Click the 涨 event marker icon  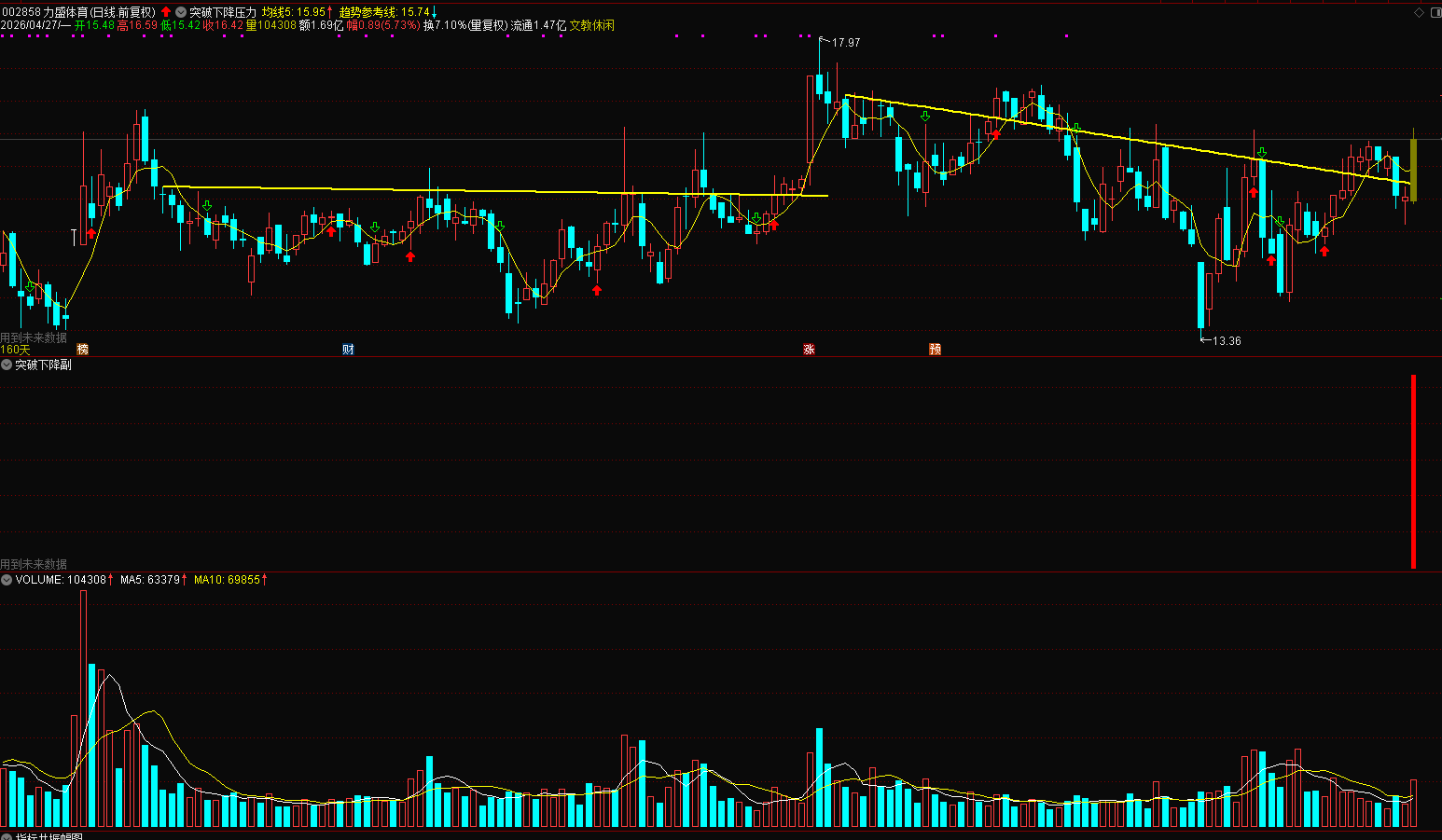point(809,350)
